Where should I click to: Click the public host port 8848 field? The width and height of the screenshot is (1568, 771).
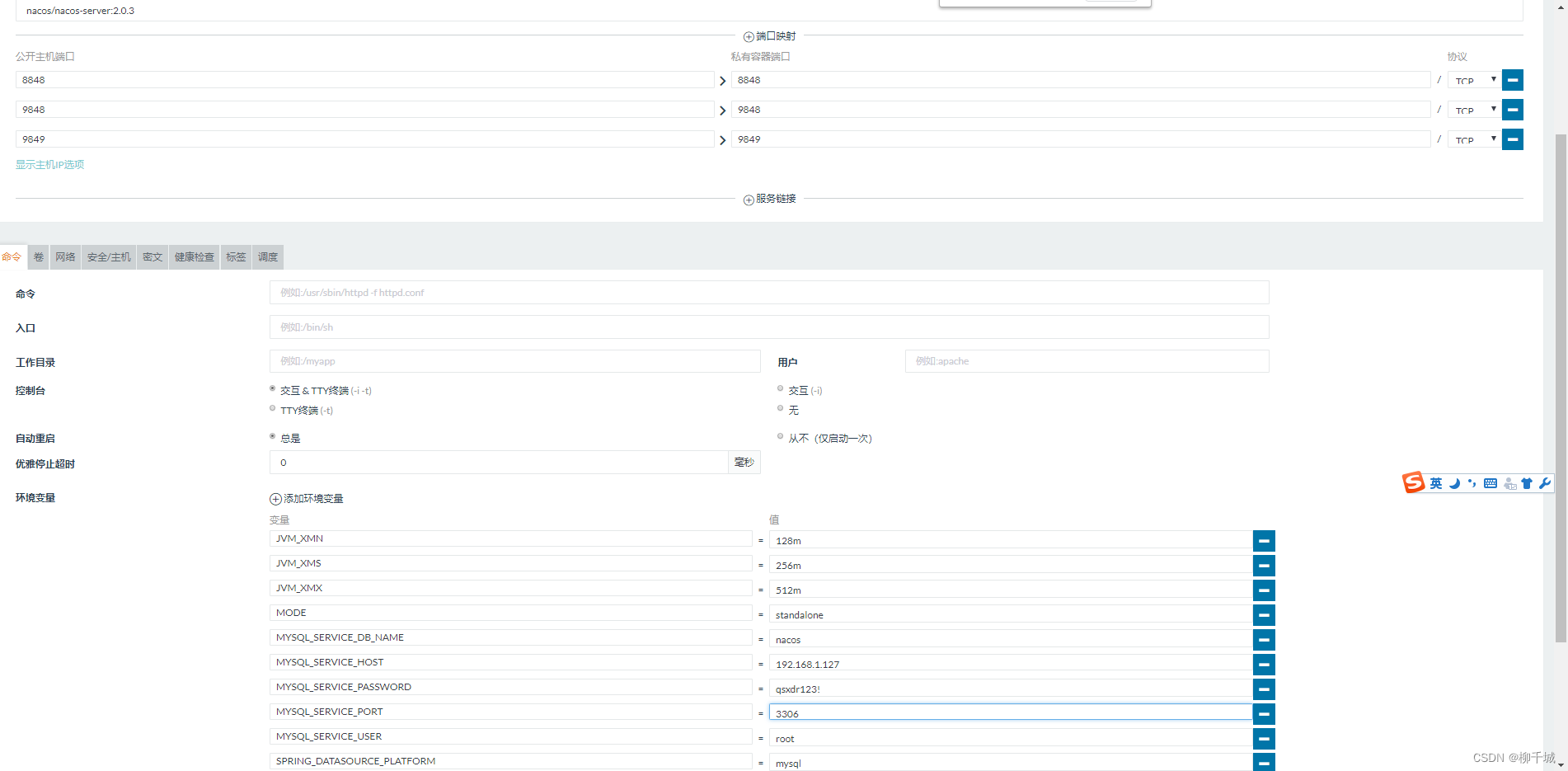point(365,80)
